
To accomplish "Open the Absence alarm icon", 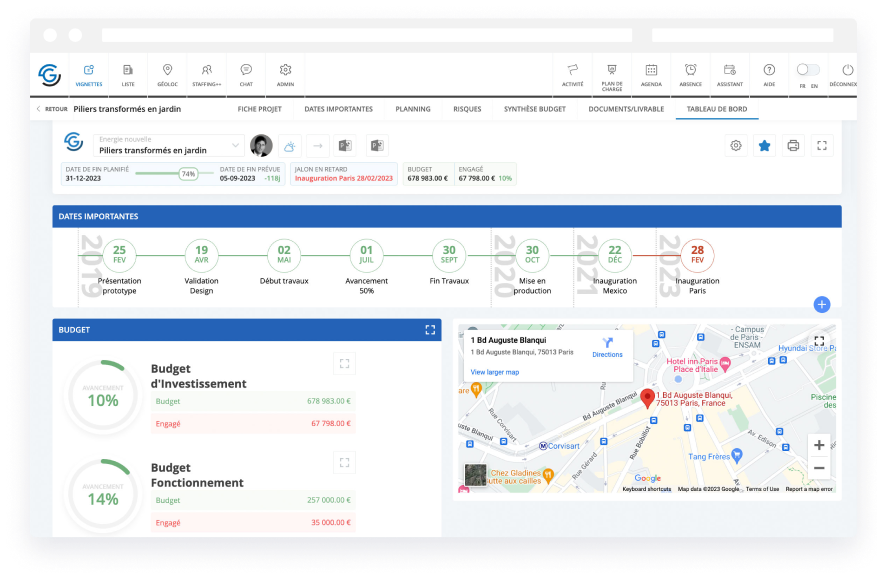I will (x=690, y=74).
